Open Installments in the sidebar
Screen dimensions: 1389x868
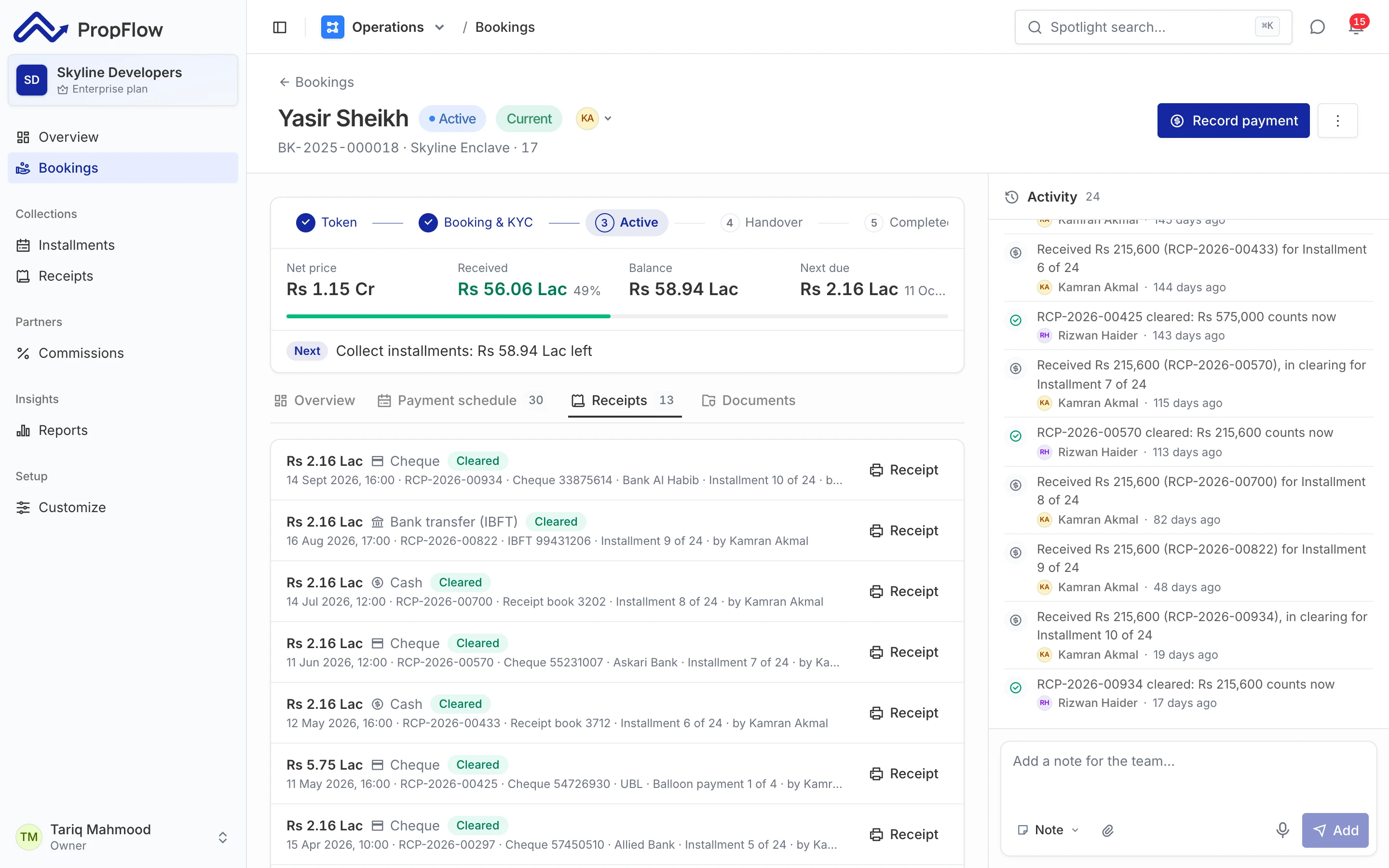click(123, 245)
